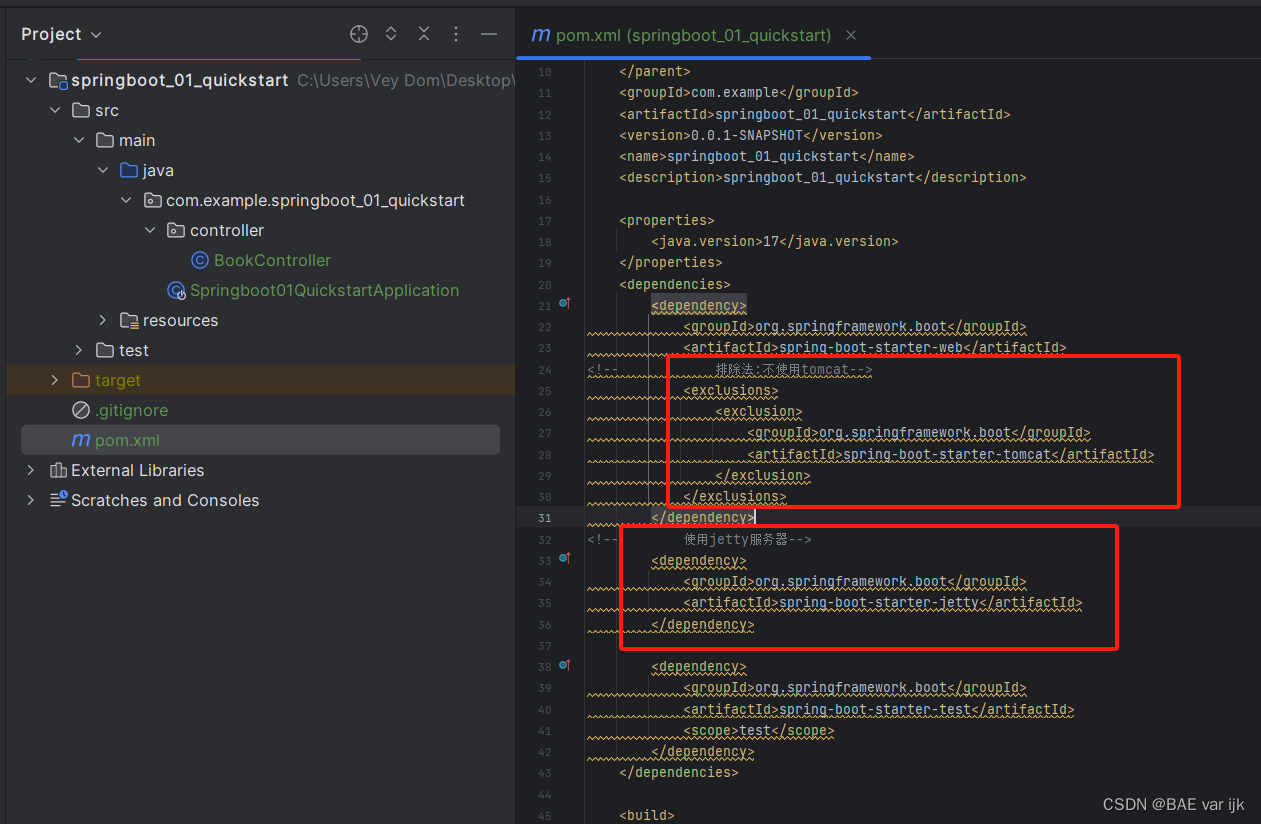
Task: Click the dependency gutter icon beside line 33
Action: tap(565, 558)
